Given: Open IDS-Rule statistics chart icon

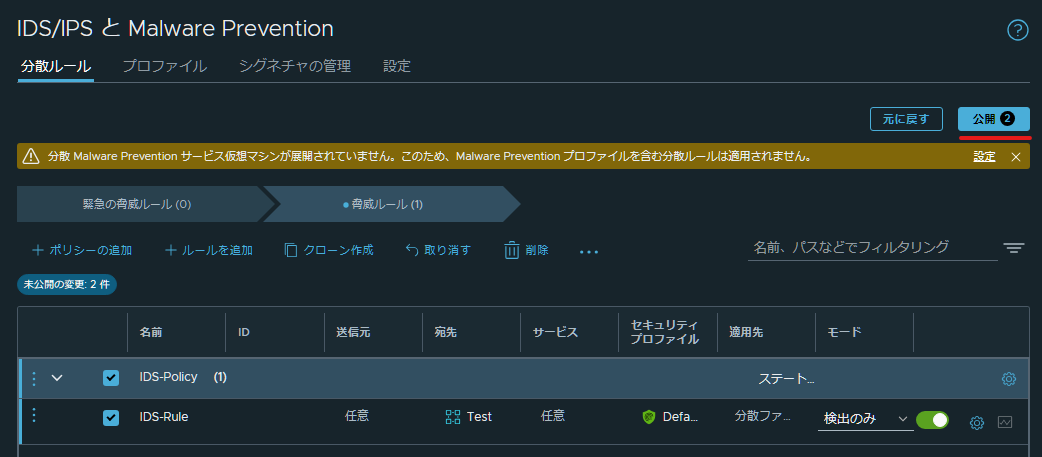Looking at the screenshot, I should pos(1005,422).
